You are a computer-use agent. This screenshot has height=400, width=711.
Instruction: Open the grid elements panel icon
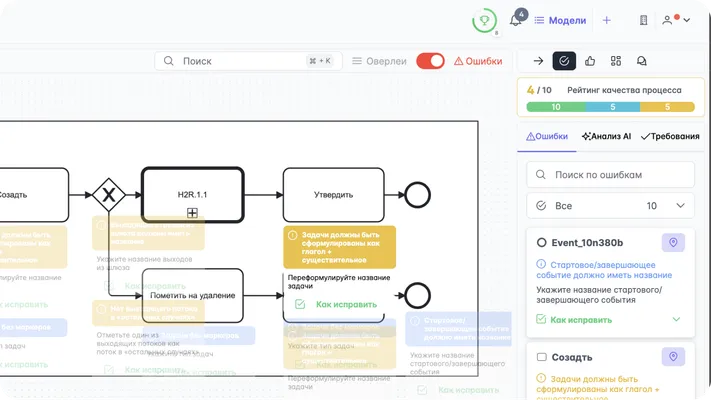pyautogui.click(x=616, y=61)
